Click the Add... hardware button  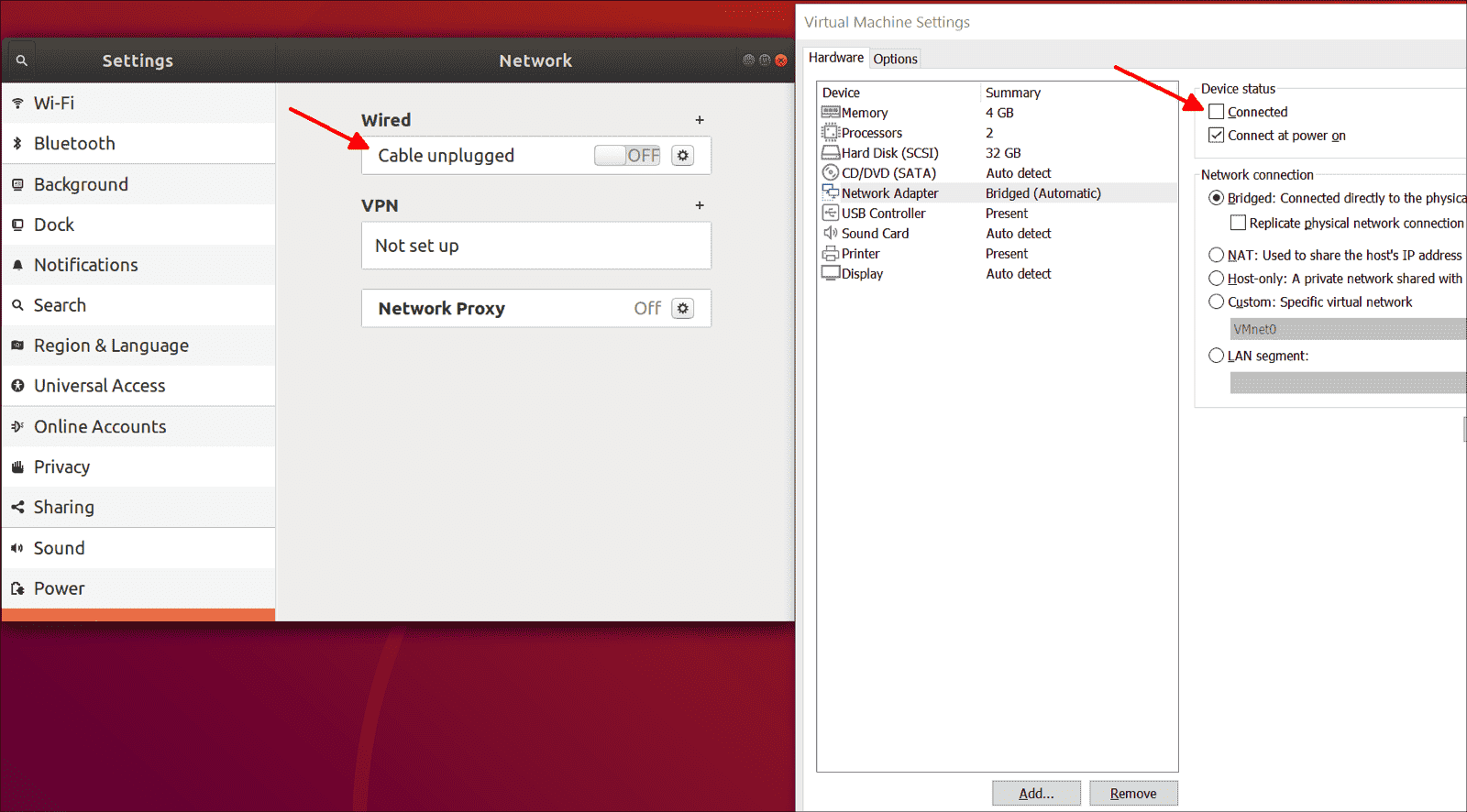tap(1036, 794)
